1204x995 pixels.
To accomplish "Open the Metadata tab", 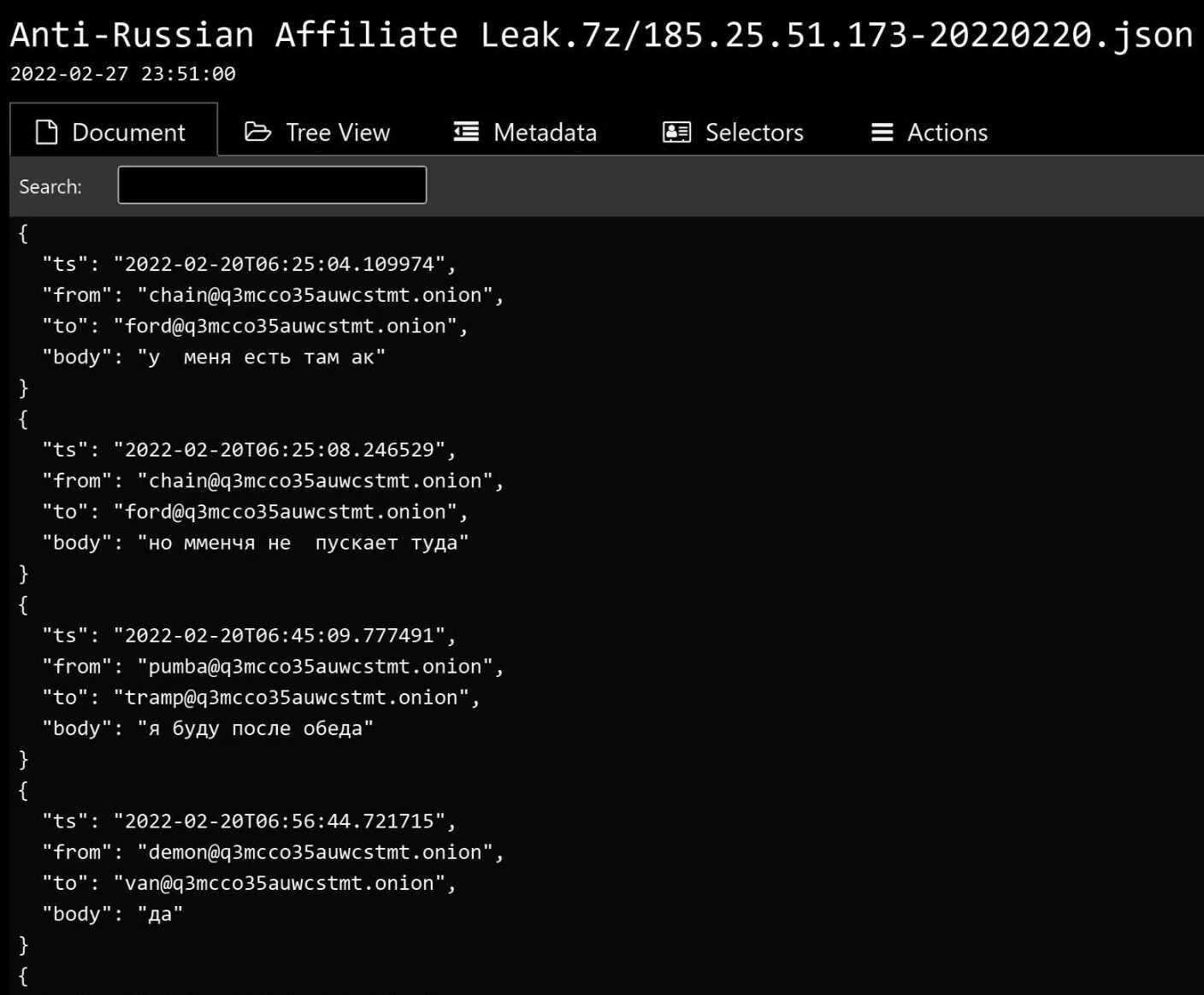I will pos(525,132).
